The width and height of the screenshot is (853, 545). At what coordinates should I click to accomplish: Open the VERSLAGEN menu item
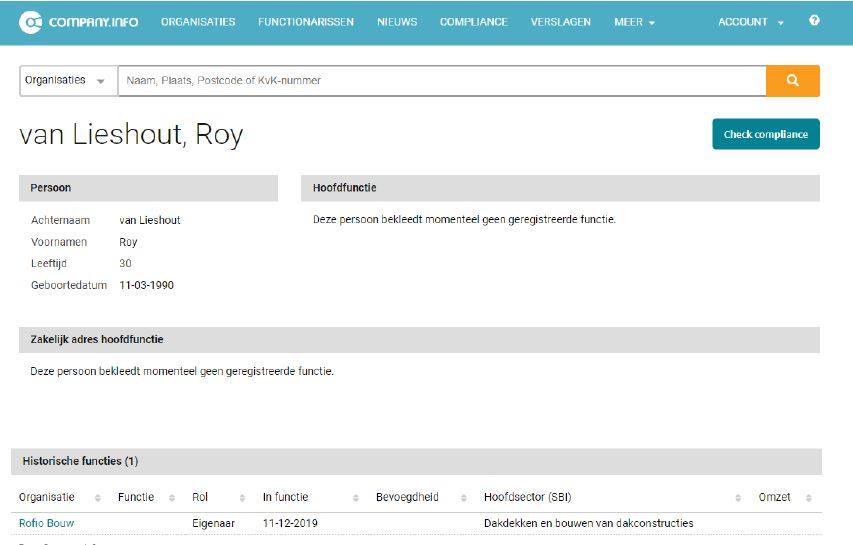560,22
